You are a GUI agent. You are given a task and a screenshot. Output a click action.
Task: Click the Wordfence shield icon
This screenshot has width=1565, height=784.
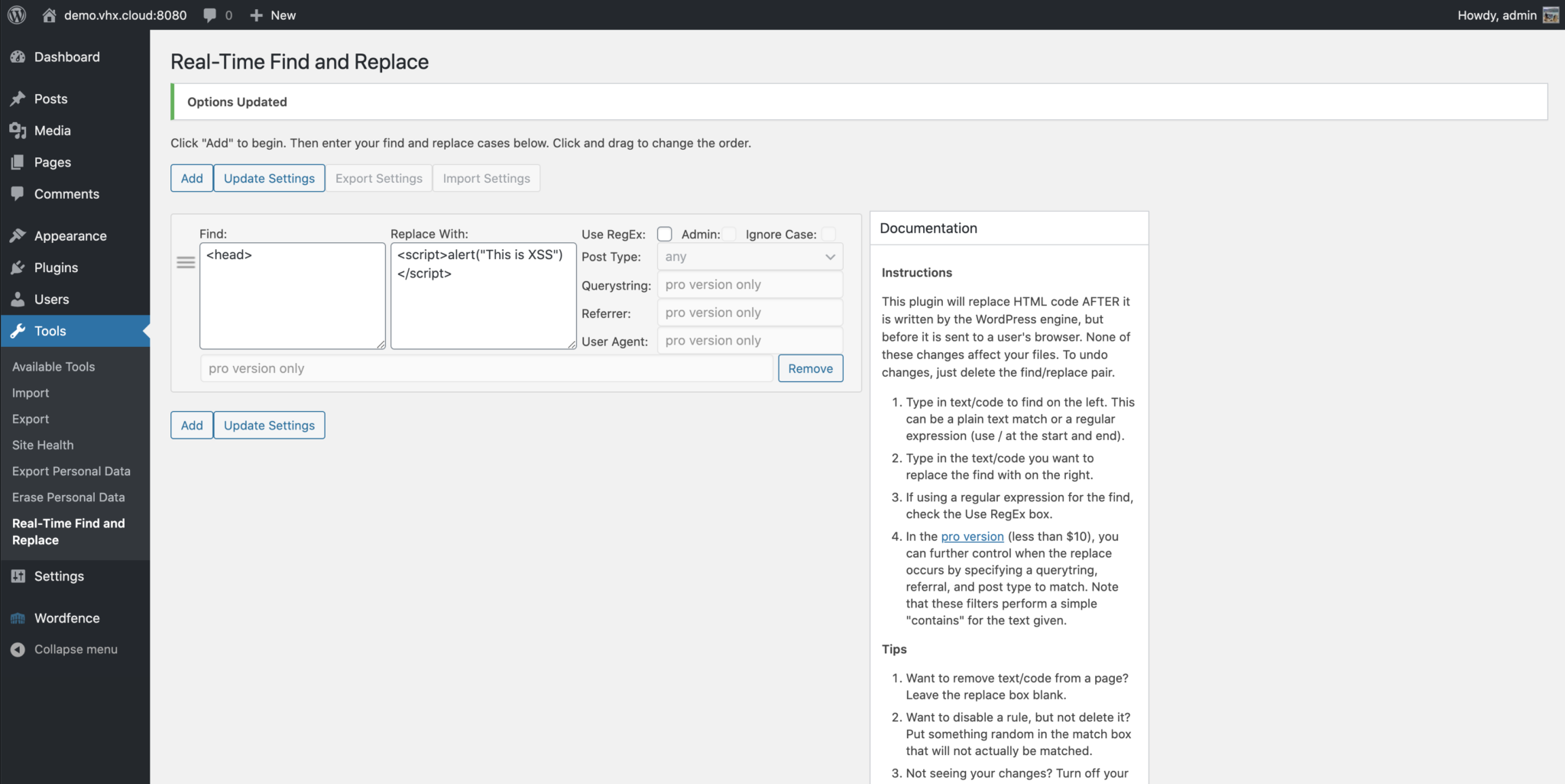point(18,618)
